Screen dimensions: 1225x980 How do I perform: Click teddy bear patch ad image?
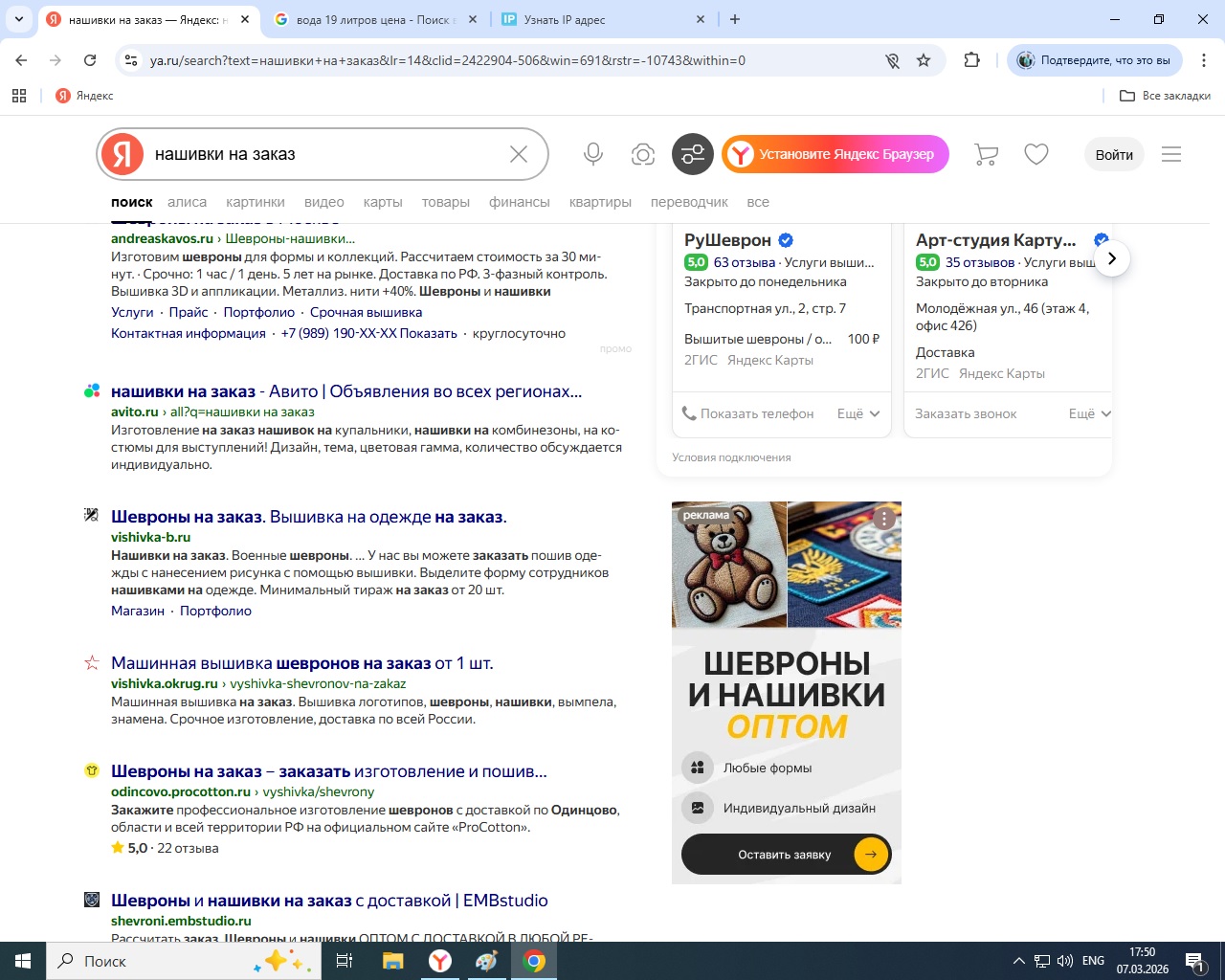click(729, 565)
